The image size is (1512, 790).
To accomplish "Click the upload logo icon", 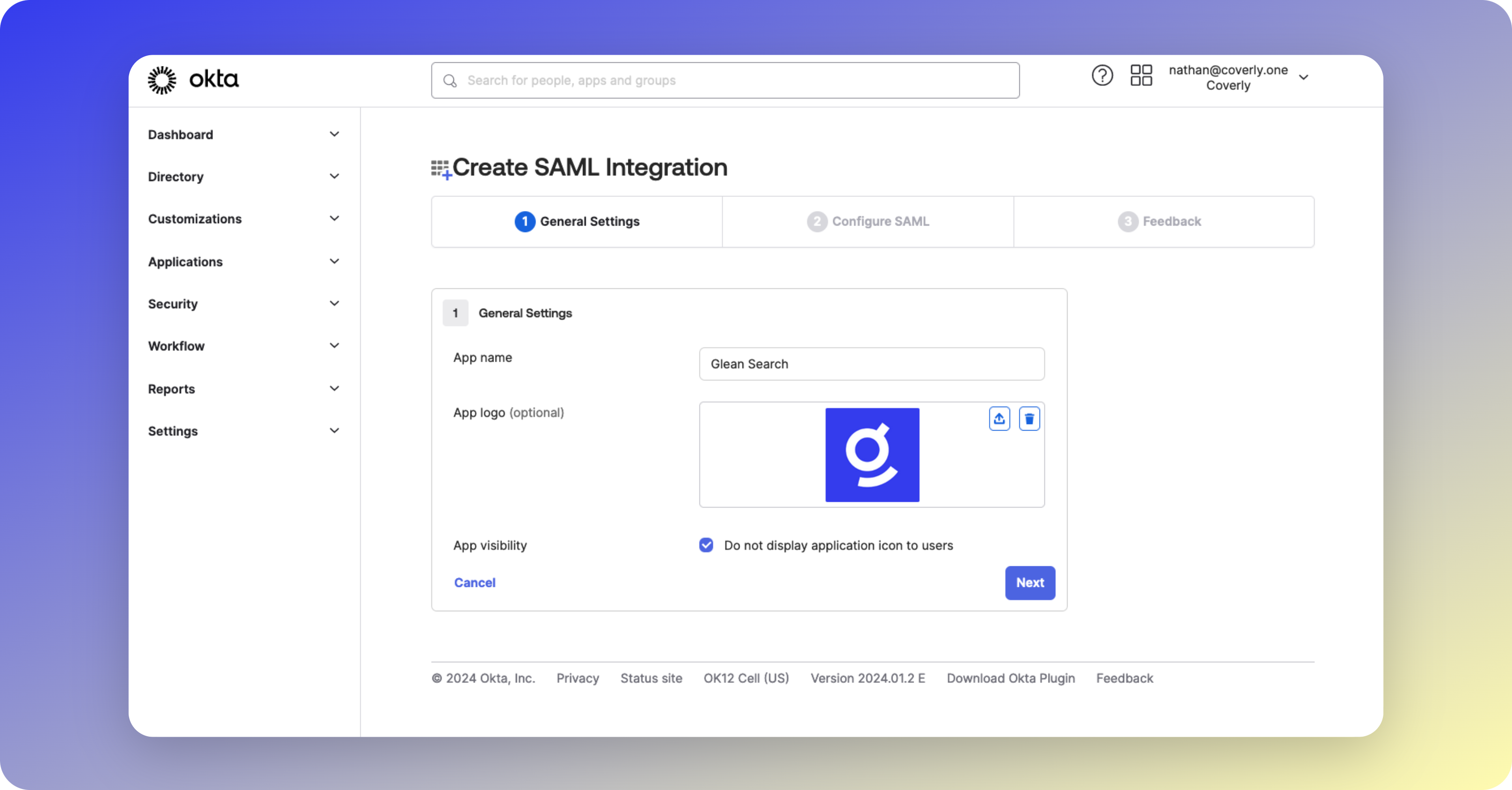I will pyautogui.click(x=999, y=419).
